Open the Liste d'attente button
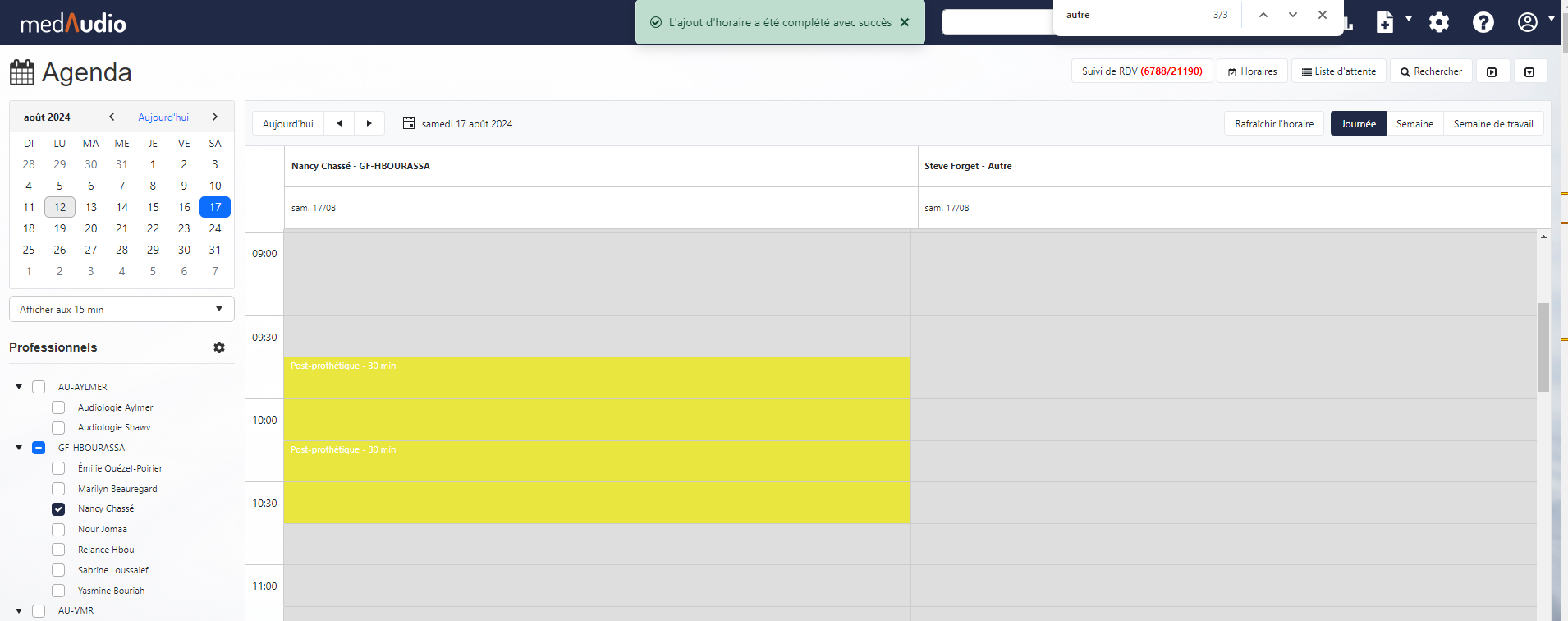 tap(1338, 71)
